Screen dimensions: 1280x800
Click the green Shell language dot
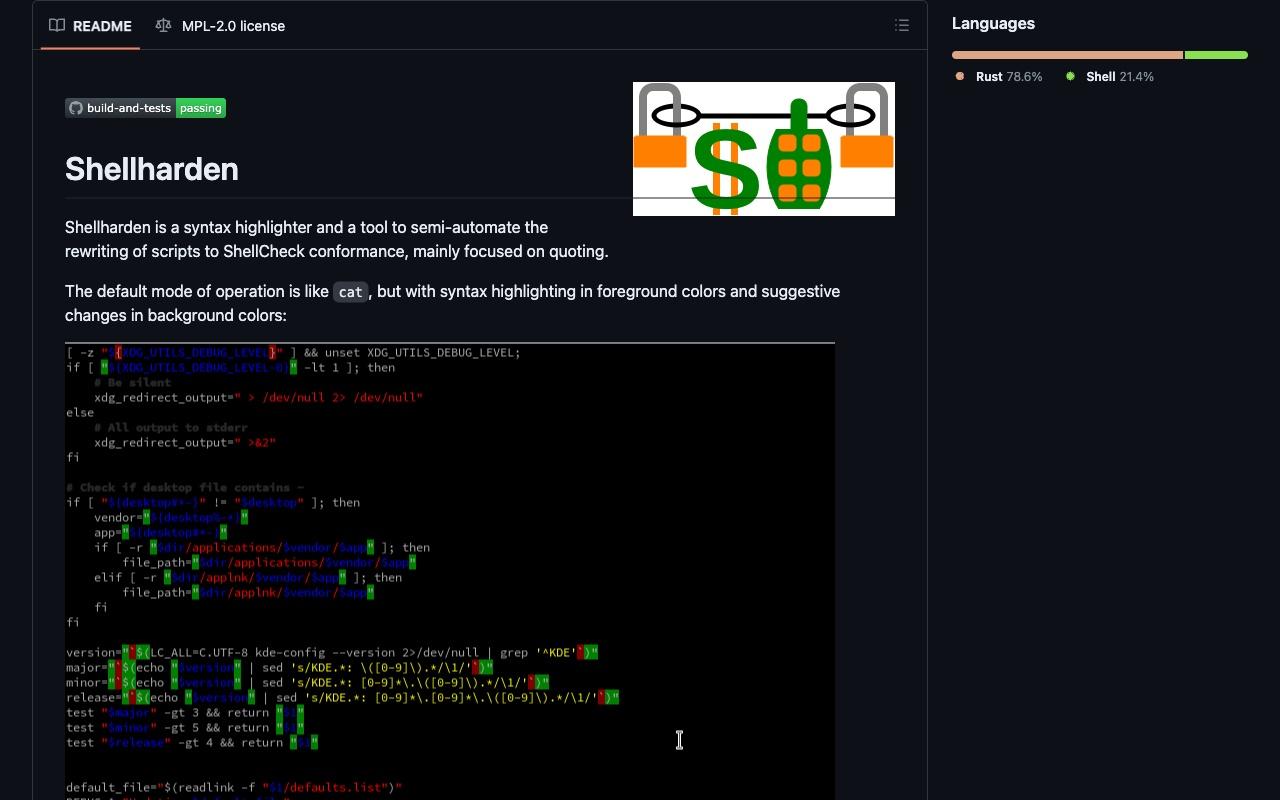coord(1070,76)
